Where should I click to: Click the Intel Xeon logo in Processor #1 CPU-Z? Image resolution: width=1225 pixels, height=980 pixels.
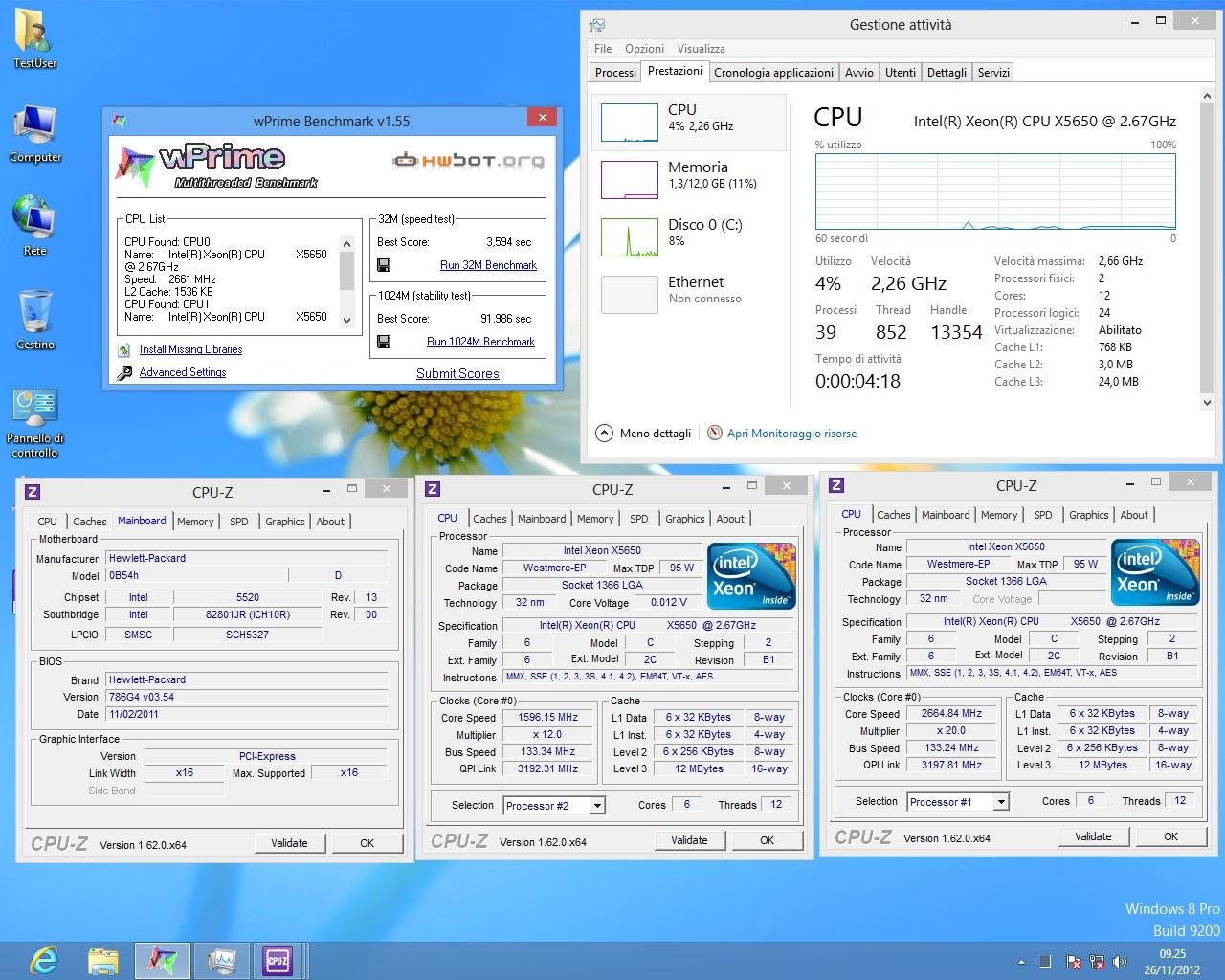tap(1155, 572)
